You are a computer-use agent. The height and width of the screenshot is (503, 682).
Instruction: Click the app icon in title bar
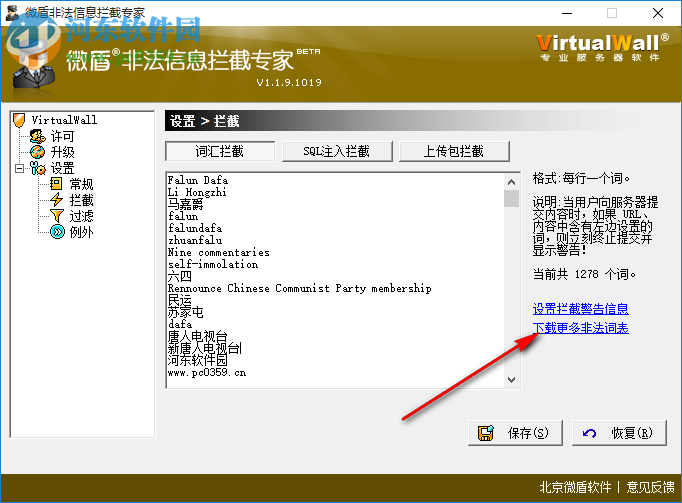pos(12,13)
